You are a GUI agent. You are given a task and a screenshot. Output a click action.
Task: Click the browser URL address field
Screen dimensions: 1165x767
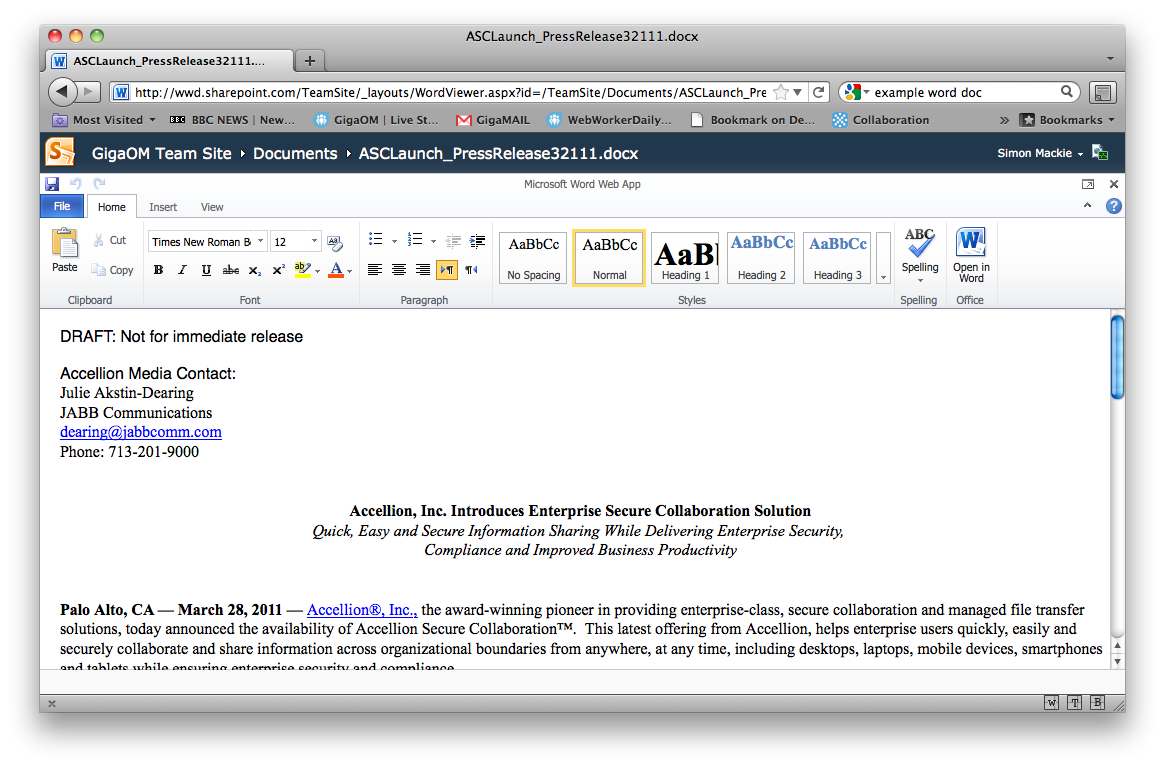click(x=450, y=92)
